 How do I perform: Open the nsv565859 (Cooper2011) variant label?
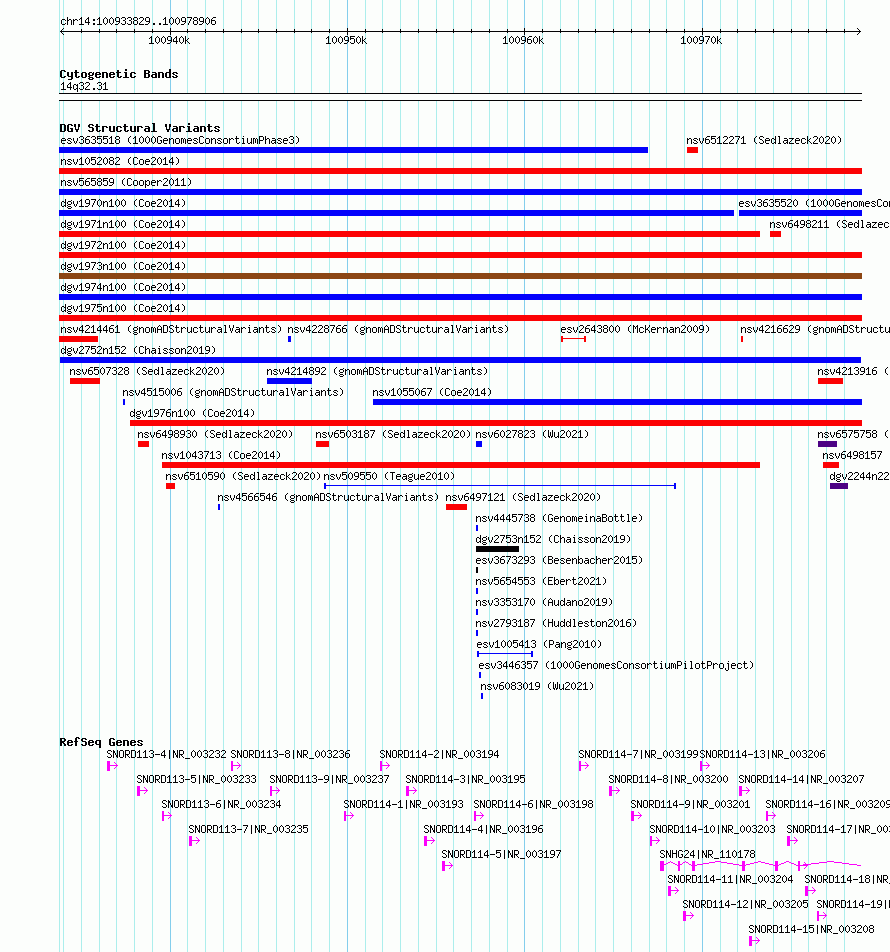(x=126, y=182)
